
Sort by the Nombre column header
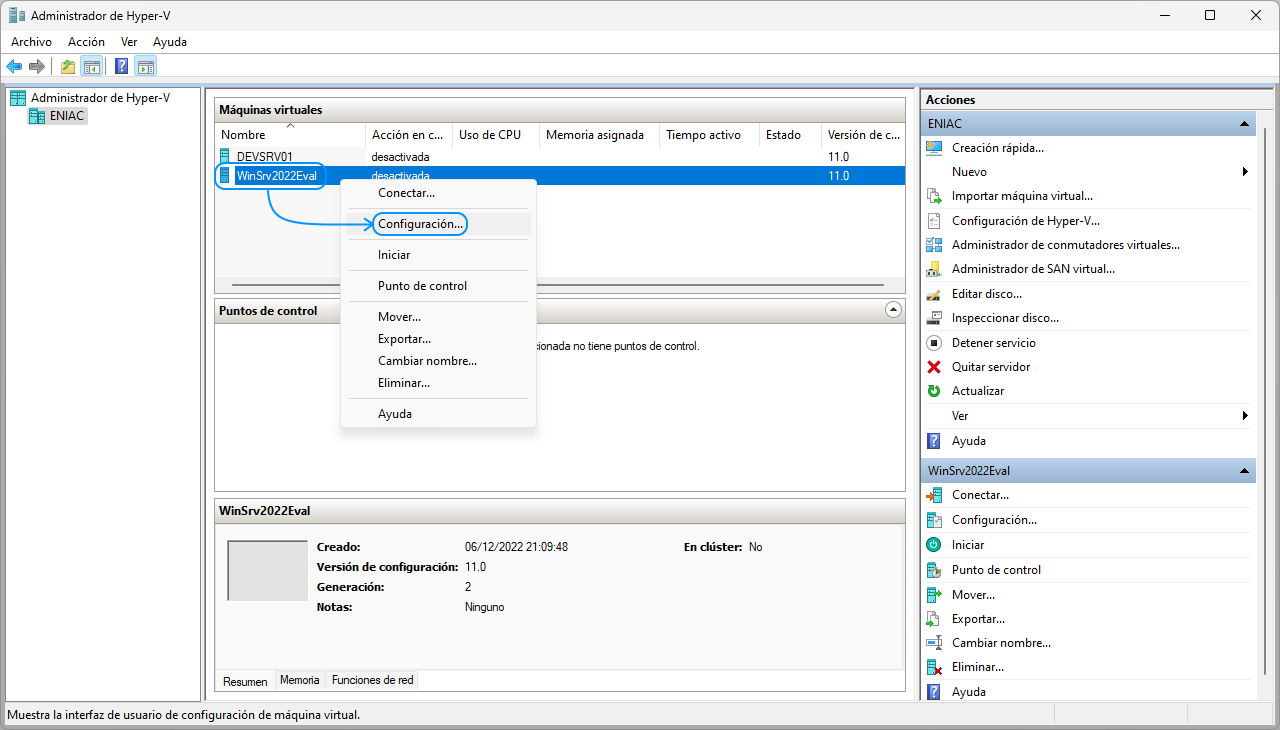290,135
